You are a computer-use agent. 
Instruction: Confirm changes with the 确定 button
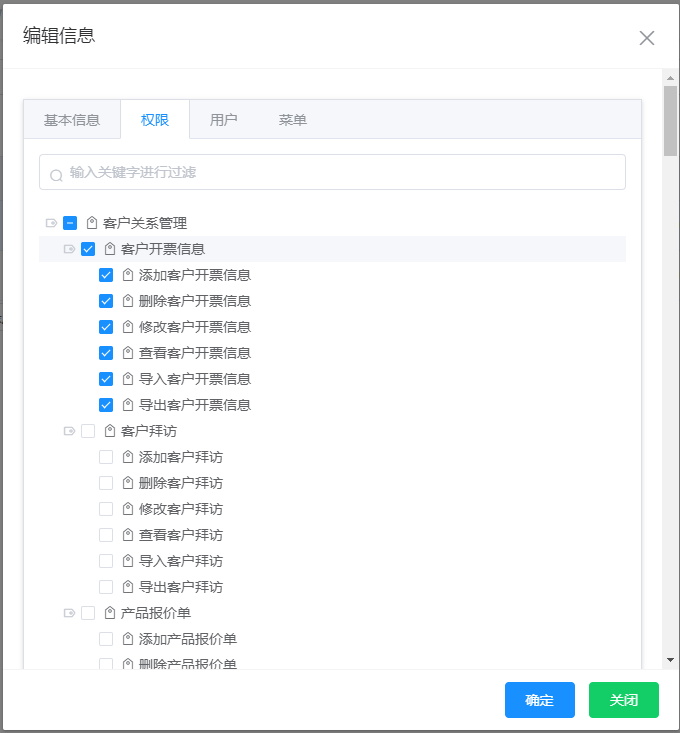coord(539,699)
